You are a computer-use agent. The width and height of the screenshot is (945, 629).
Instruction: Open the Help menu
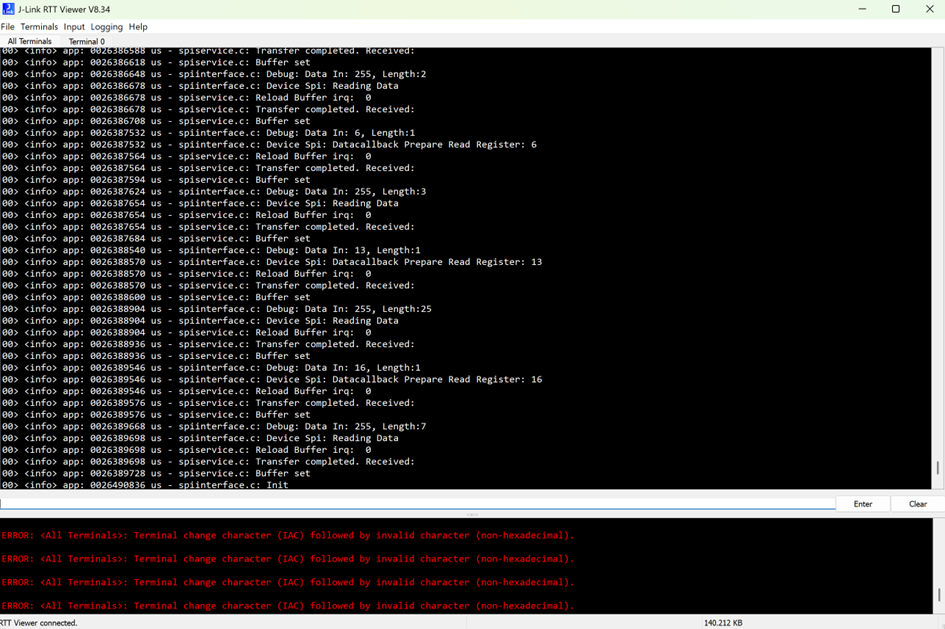[138, 27]
